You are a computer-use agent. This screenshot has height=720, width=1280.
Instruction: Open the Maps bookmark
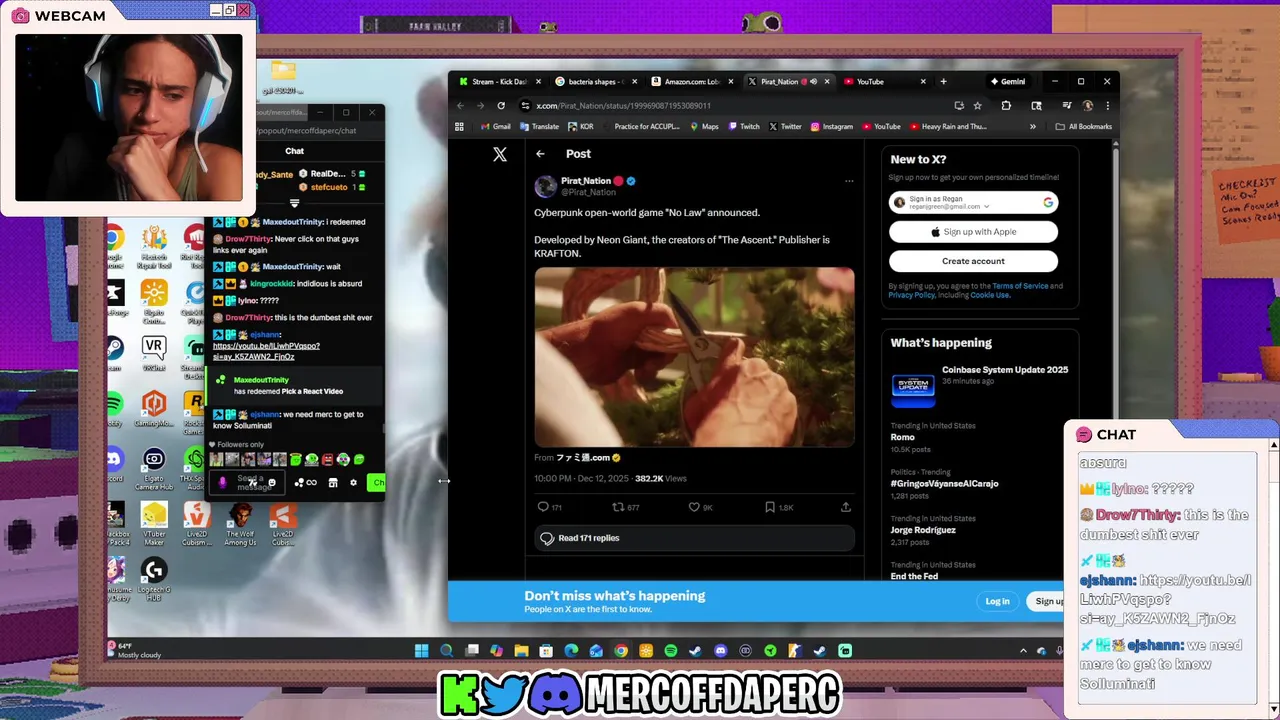(704, 127)
